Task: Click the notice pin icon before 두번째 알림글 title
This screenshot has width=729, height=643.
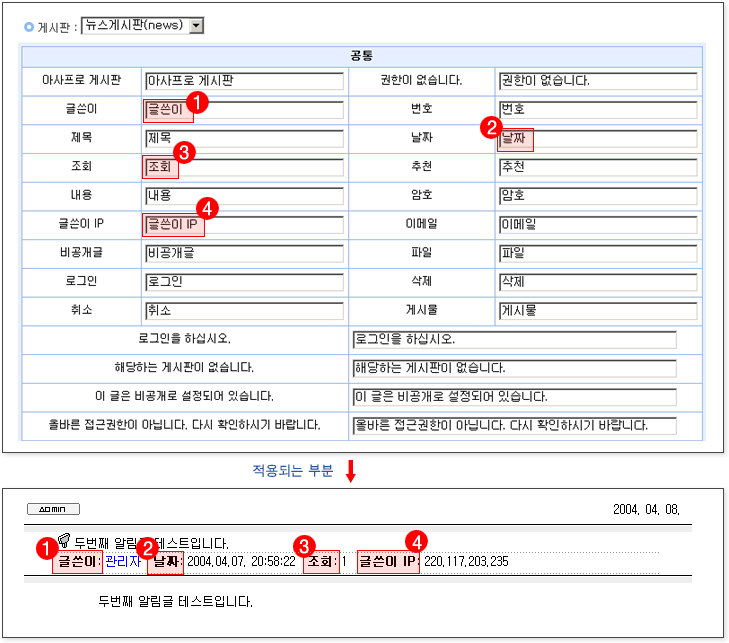Action: [x=63, y=541]
